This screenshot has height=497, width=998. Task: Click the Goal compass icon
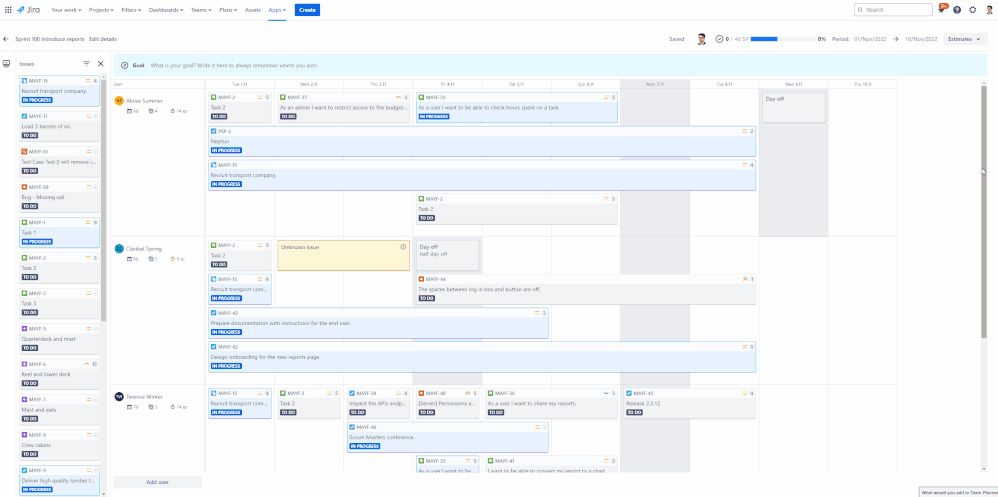(125, 65)
